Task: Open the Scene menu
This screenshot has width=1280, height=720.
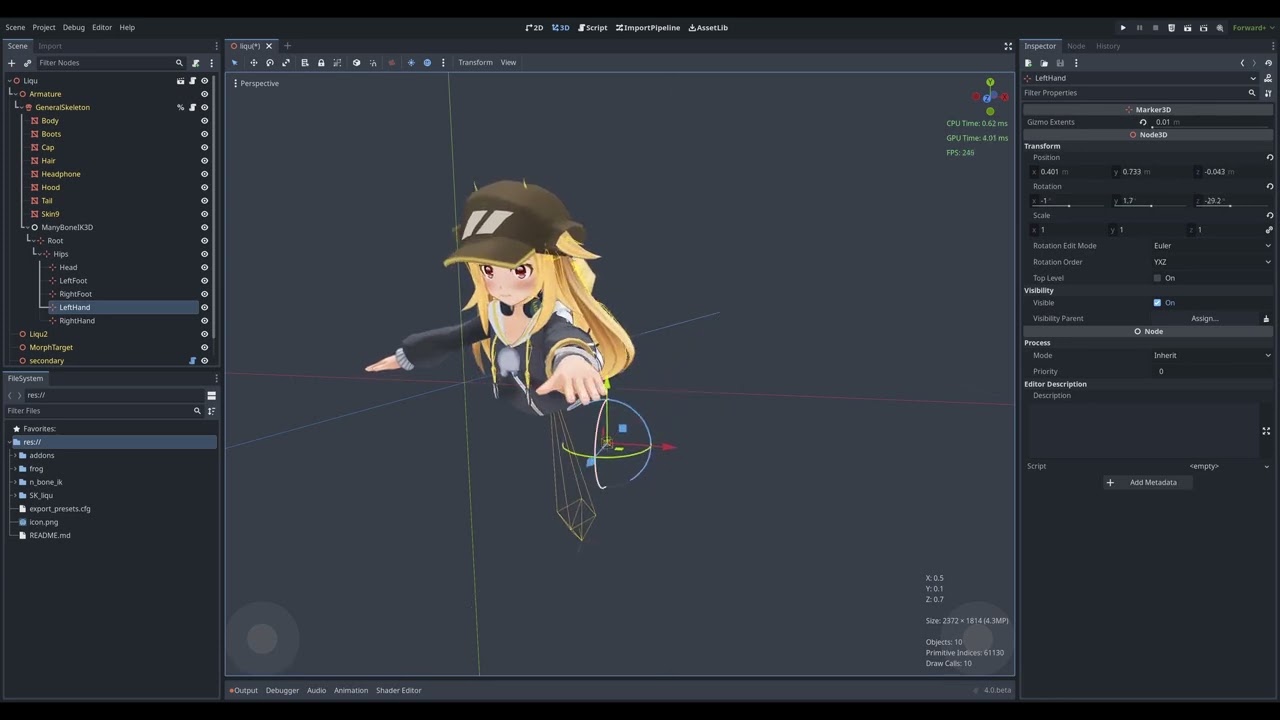Action: pyautogui.click(x=15, y=27)
